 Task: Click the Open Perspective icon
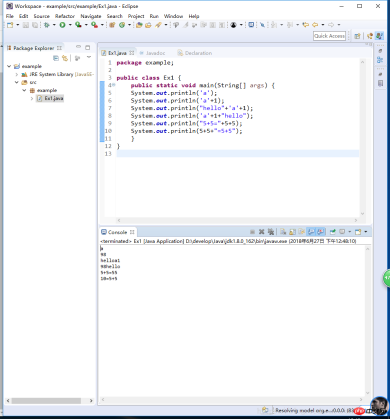click(357, 36)
